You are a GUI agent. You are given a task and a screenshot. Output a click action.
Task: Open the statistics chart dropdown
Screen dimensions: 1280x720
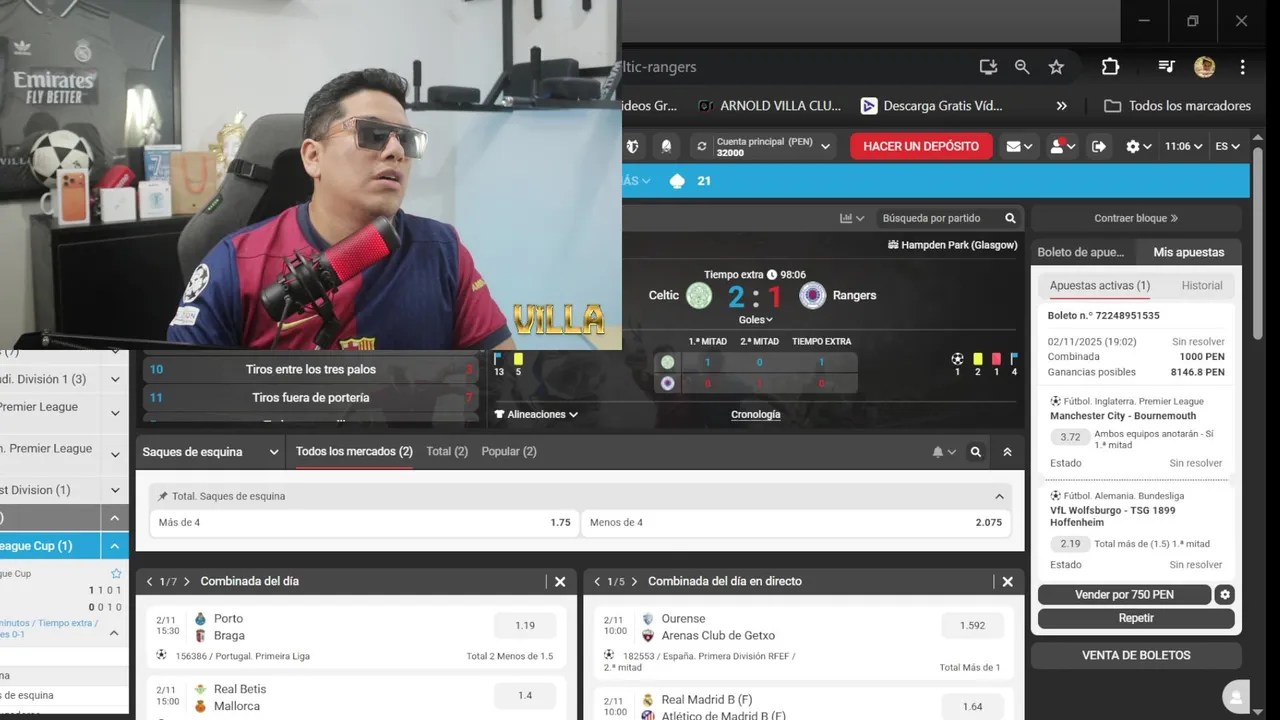(x=852, y=218)
